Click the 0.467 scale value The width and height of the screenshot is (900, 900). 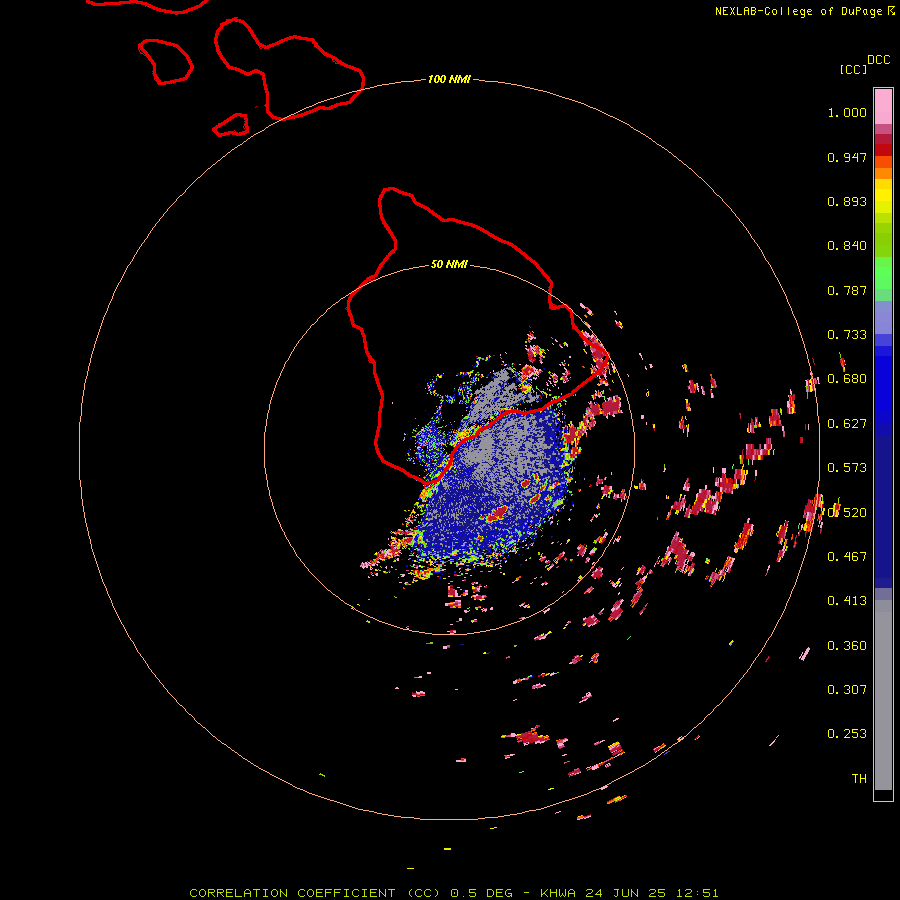pos(847,557)
